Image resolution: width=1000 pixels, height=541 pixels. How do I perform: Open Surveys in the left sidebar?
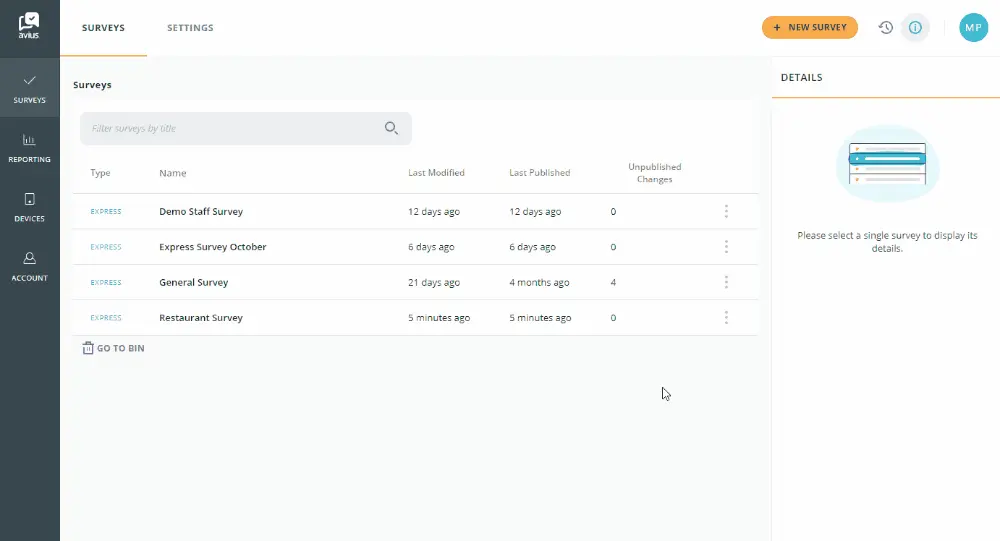[29, 88]
